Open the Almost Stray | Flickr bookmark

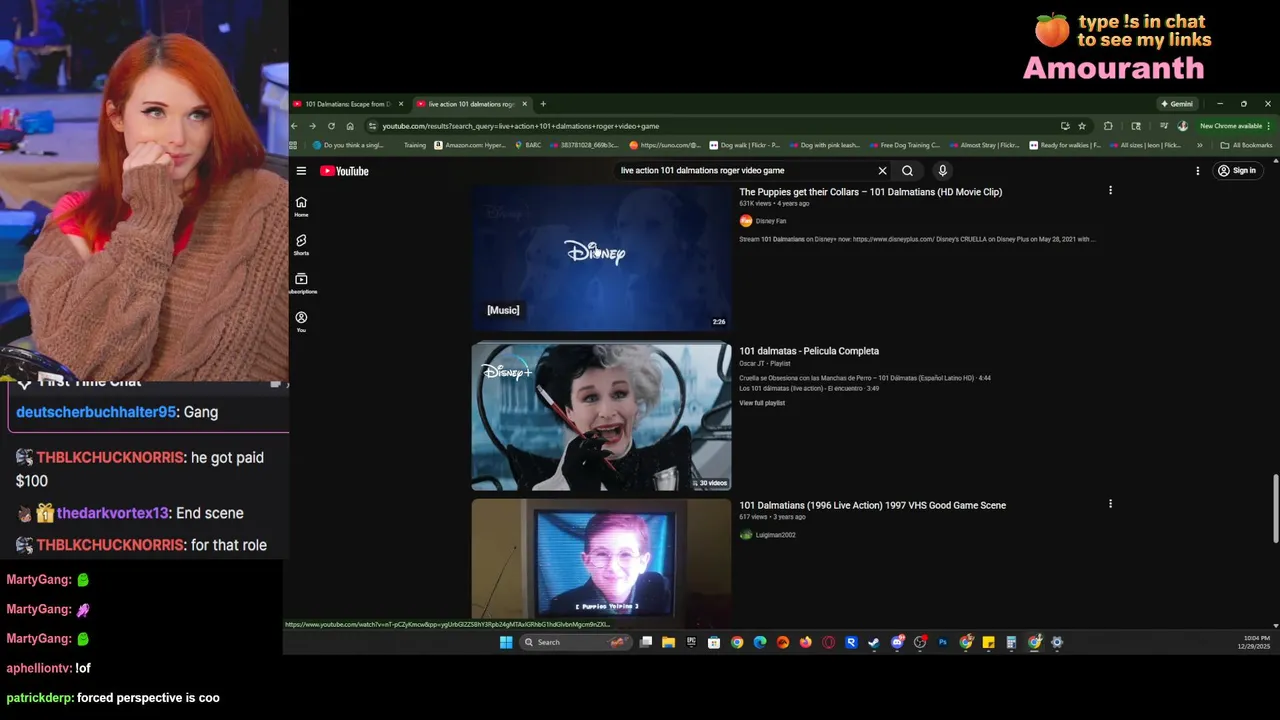point(983,145)
